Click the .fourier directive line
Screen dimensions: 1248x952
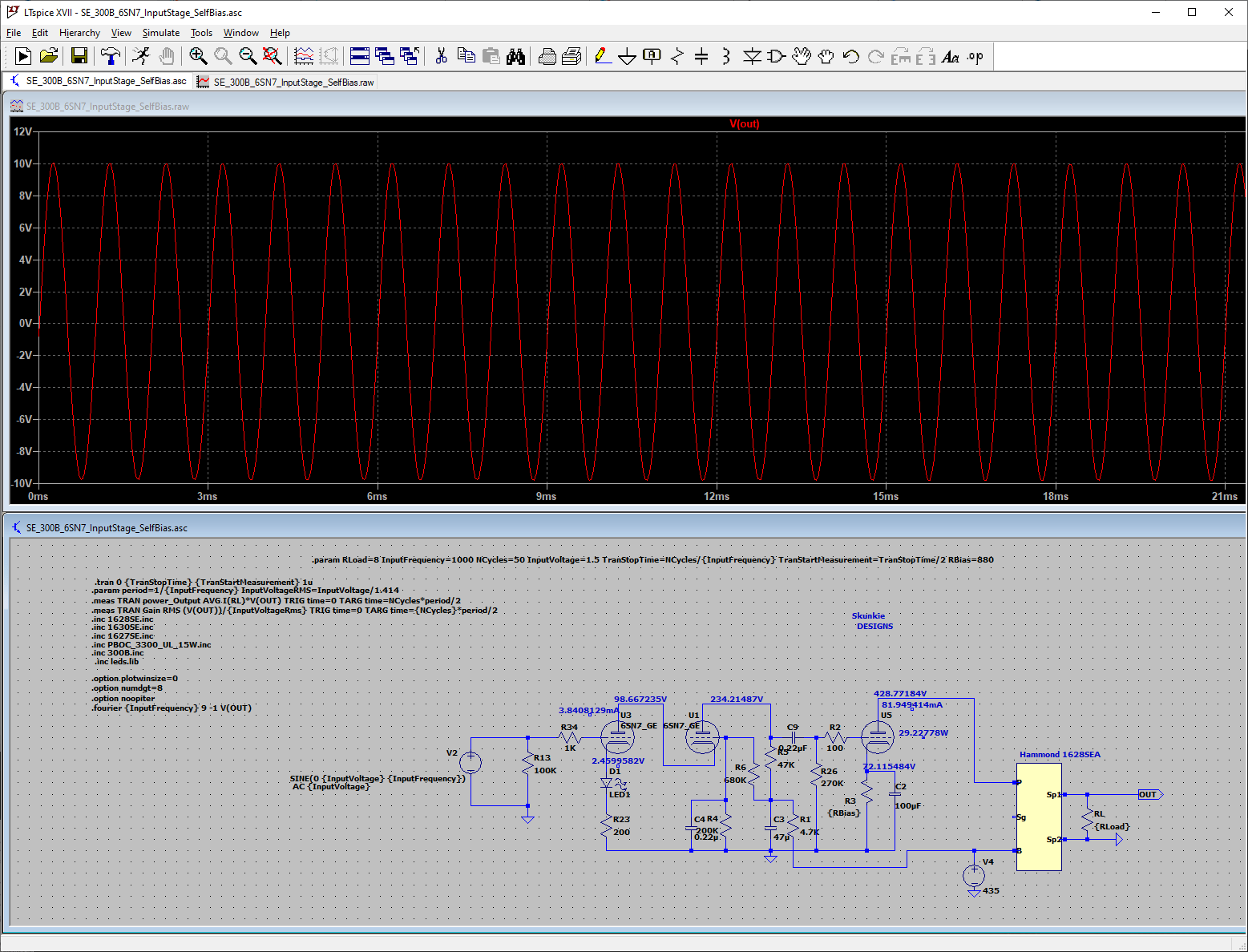pos(172,708)
